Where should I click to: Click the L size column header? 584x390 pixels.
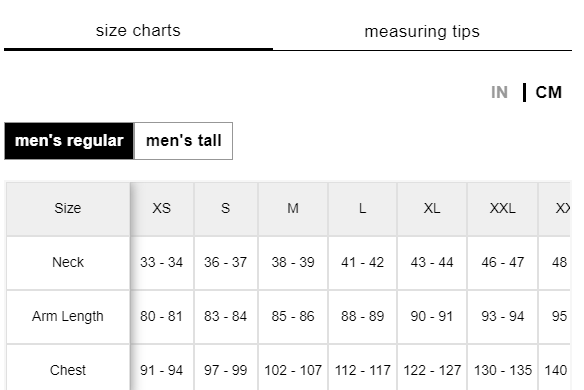tap(362, 208)
